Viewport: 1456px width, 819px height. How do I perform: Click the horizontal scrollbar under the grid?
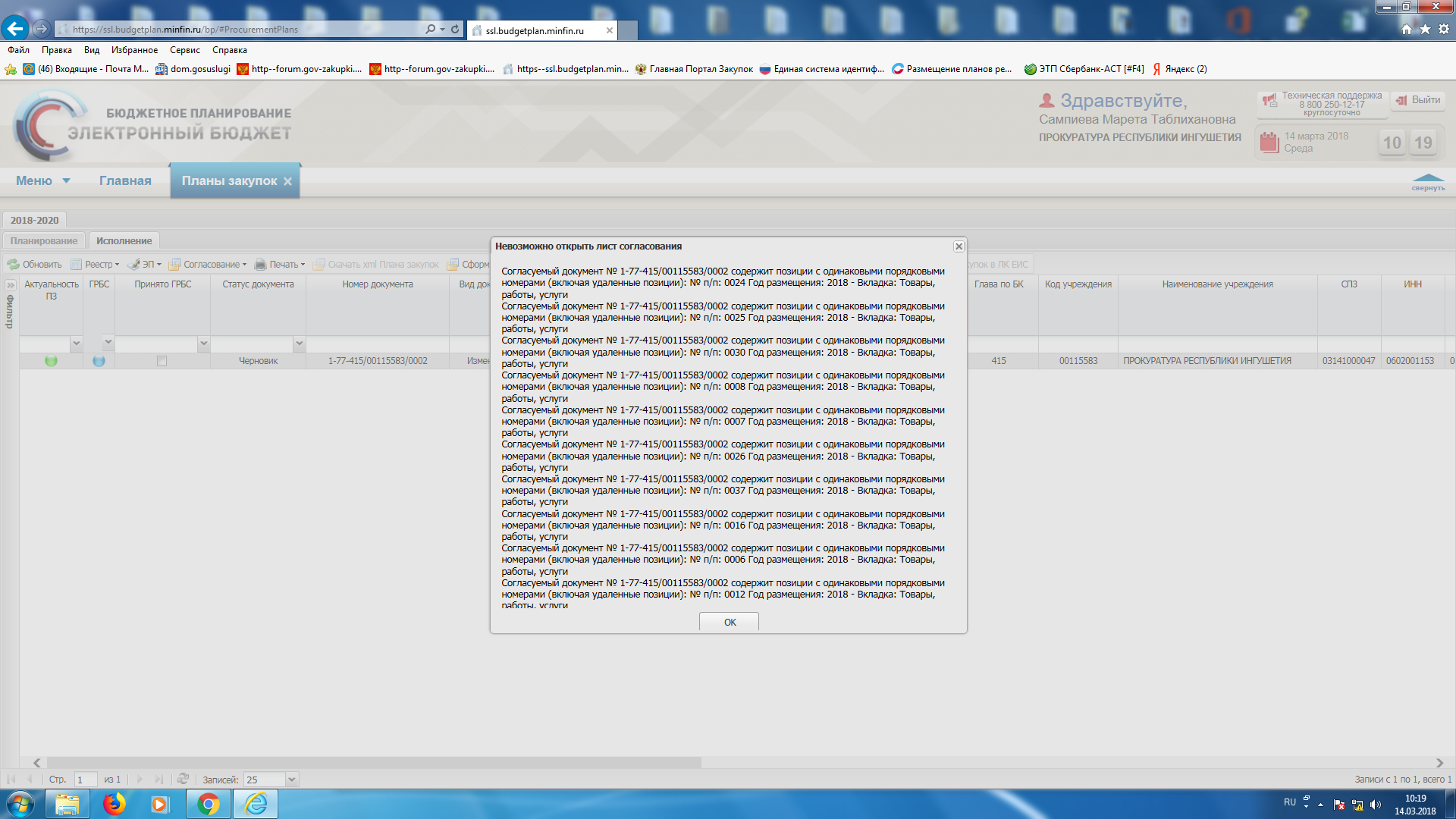[x=374, y=762]
